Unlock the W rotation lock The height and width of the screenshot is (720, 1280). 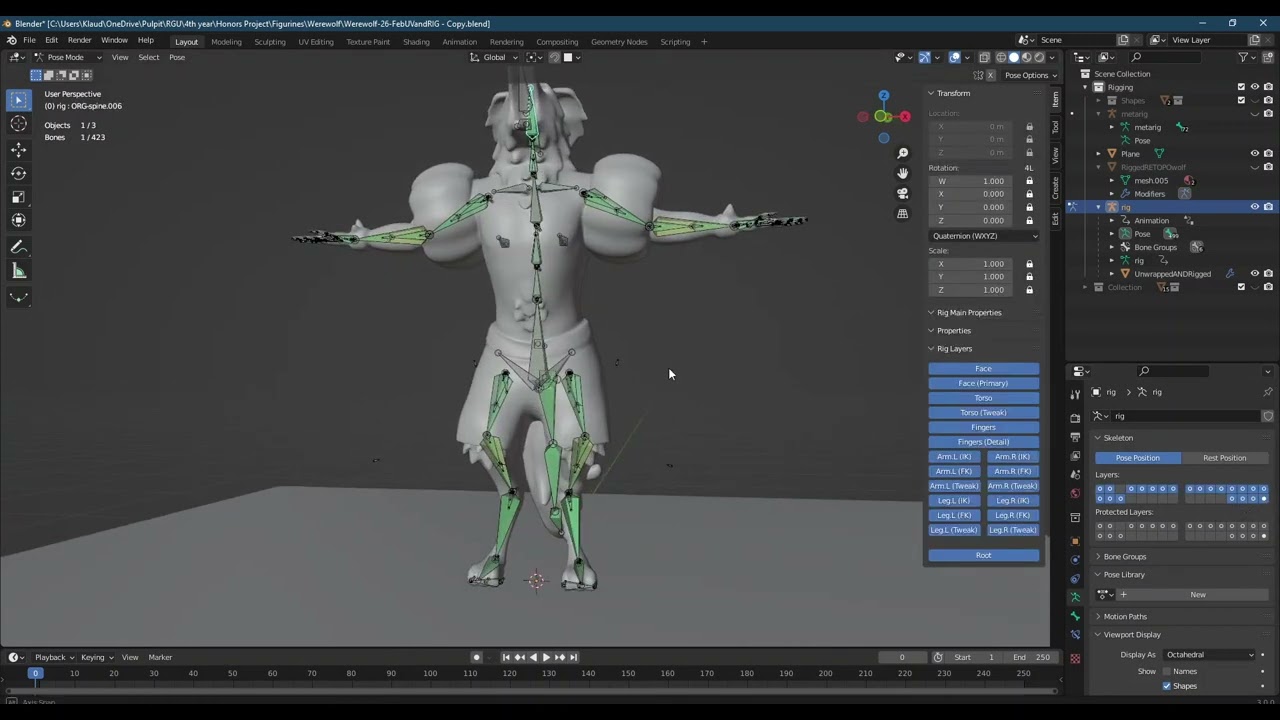click(1029, 181)
